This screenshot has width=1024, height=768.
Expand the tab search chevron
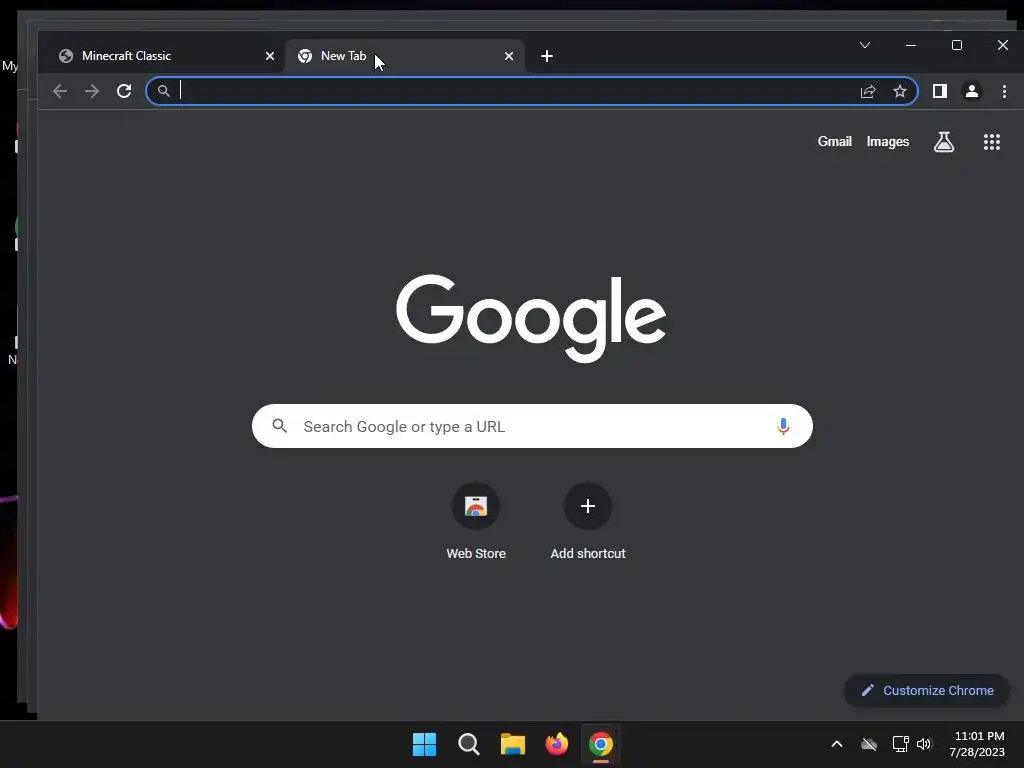click(x=865, y=45)
